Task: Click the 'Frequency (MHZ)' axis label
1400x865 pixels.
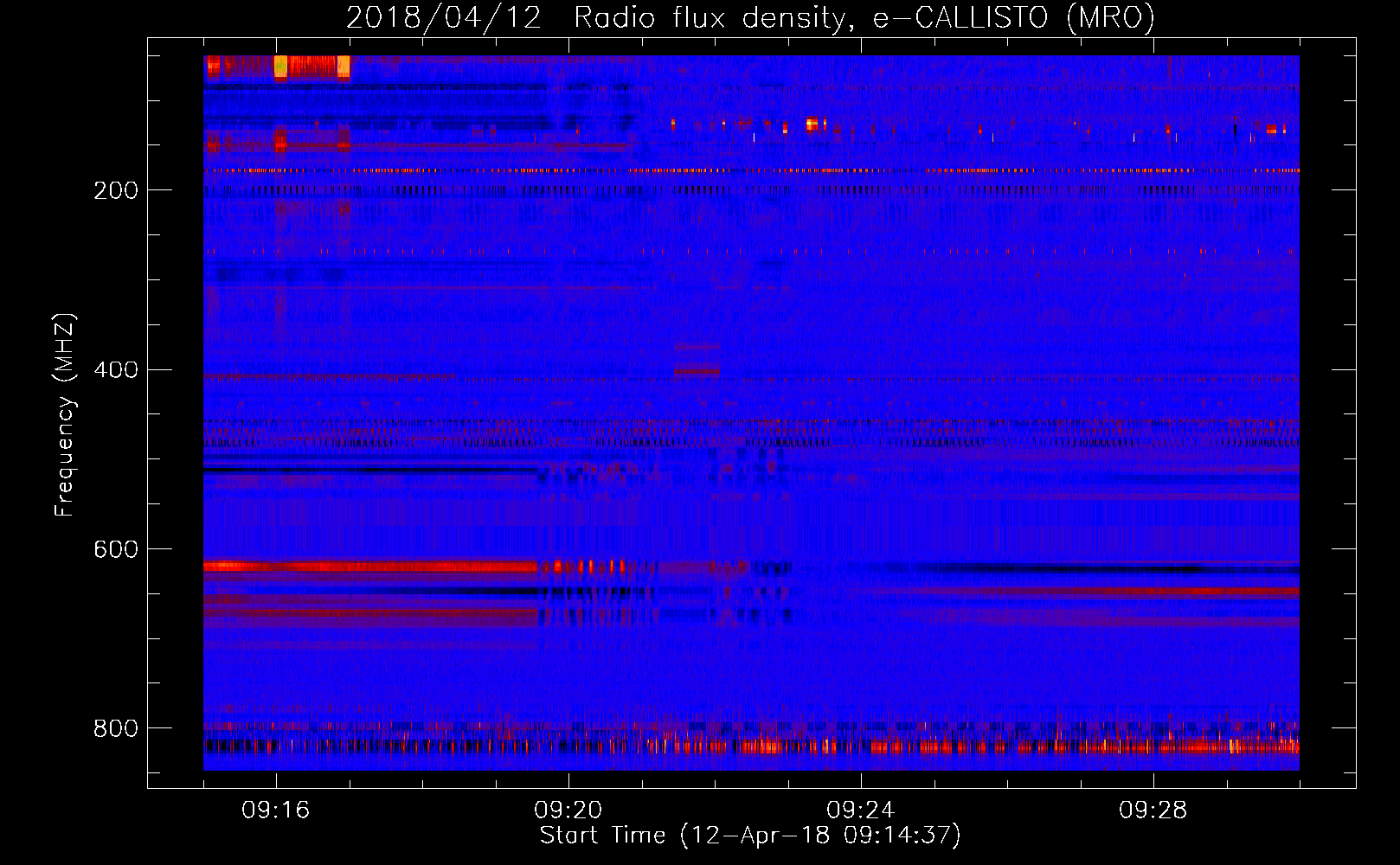Action: coord(65,415)
